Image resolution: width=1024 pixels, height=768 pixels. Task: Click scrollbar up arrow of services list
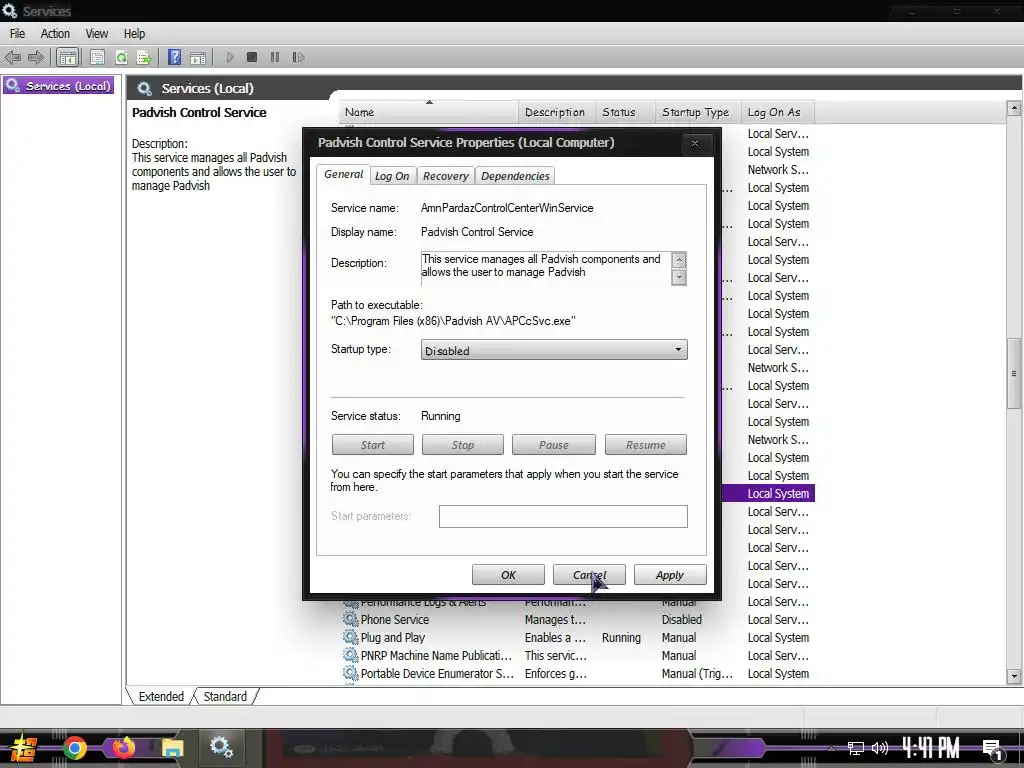tap(1014, 108)
